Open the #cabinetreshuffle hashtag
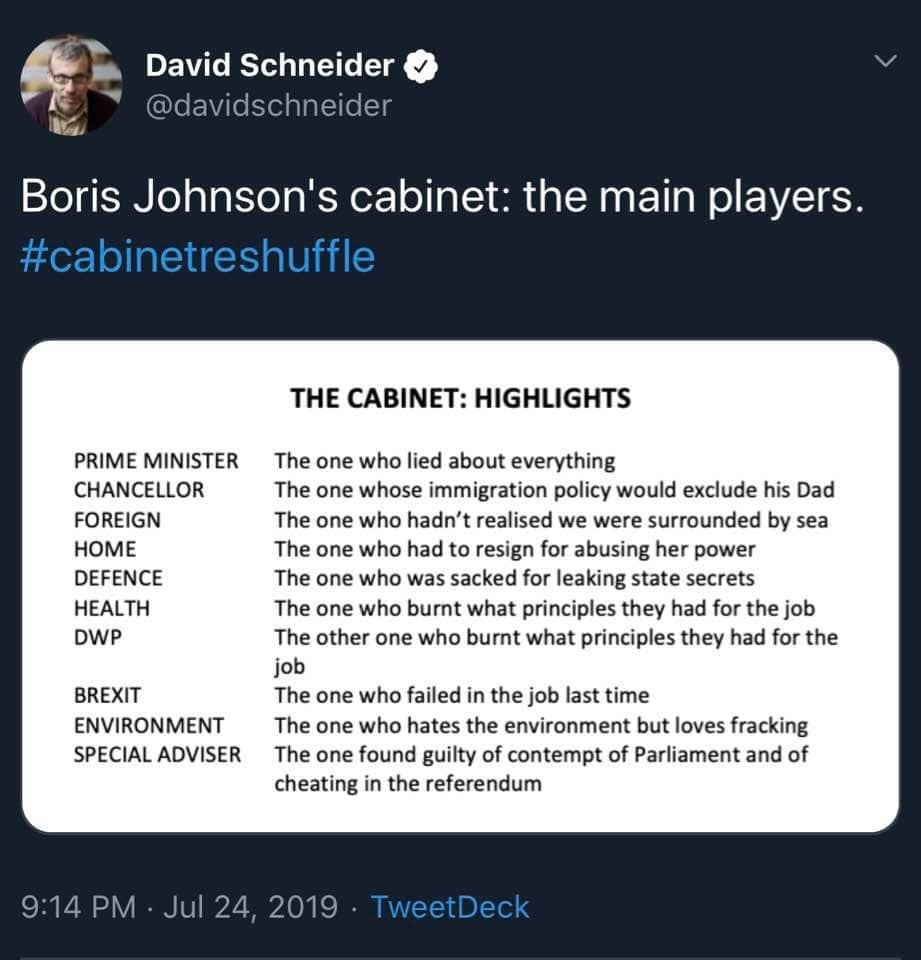Image resolution: width=921 pixels, height=960 pixels. pos(198,257)
